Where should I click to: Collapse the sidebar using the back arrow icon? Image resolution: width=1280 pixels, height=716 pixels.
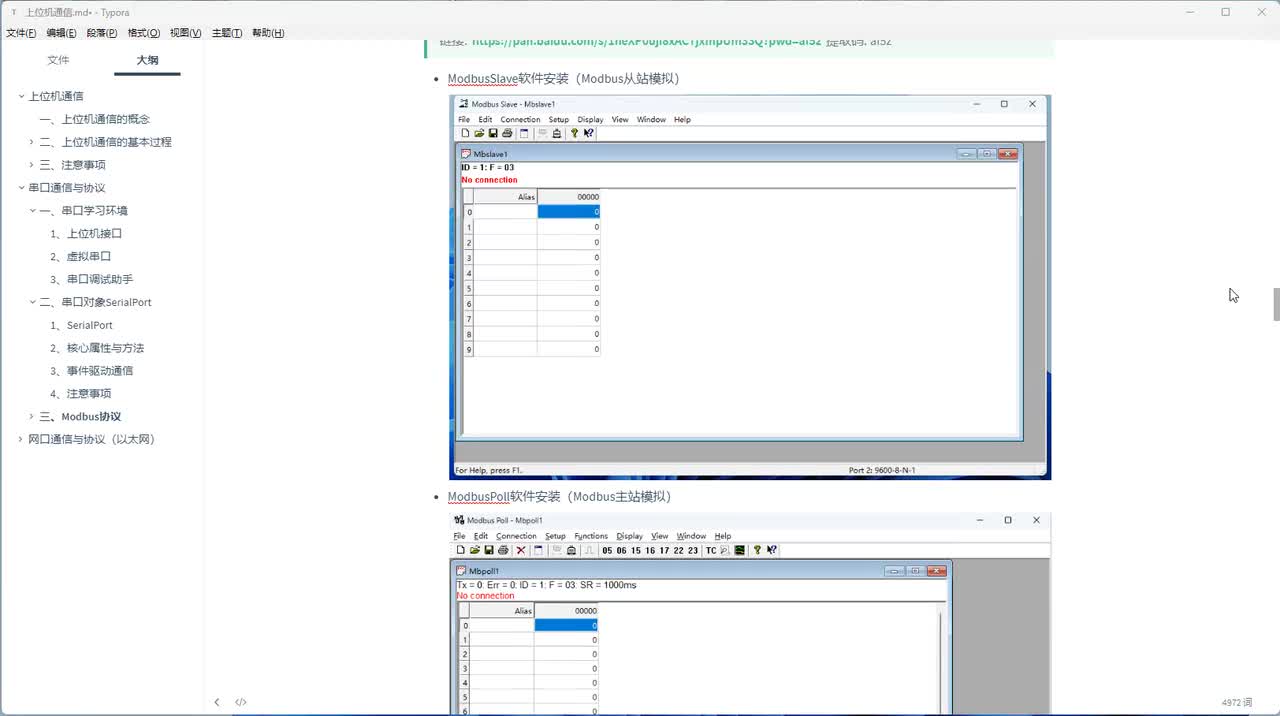click(x=217, y=702)
